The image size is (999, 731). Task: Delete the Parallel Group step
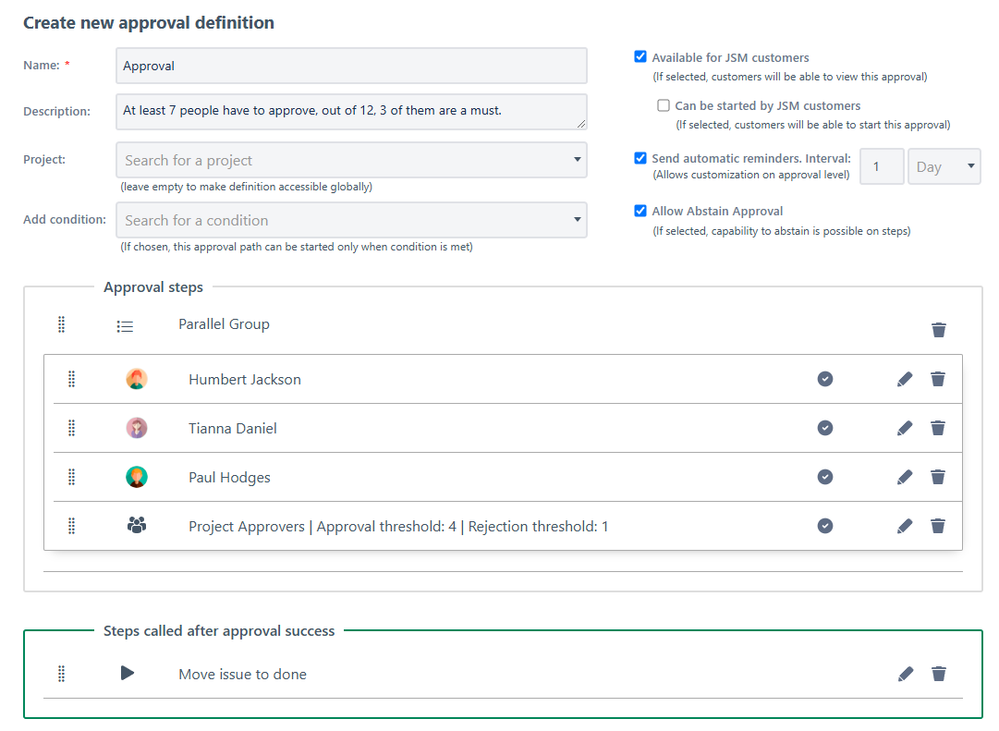point(938,329)
